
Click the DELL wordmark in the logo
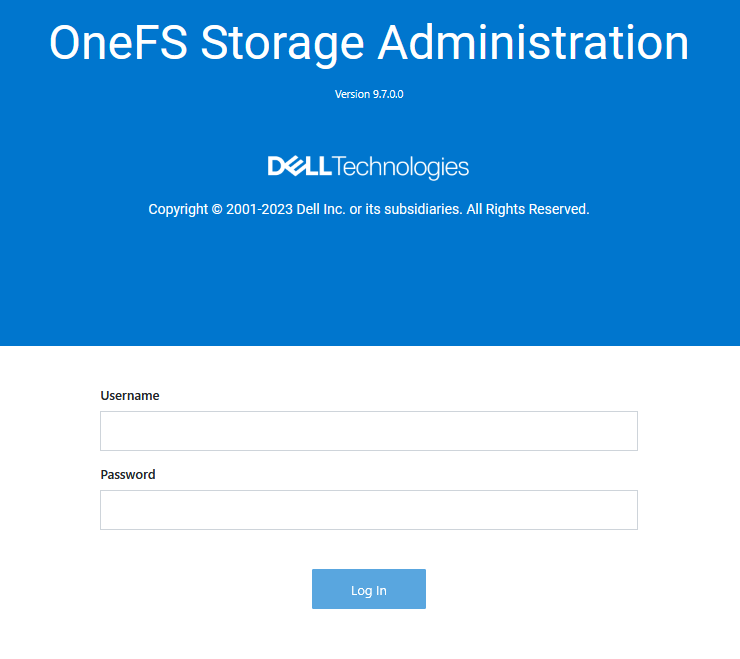[x=299, y=166]
